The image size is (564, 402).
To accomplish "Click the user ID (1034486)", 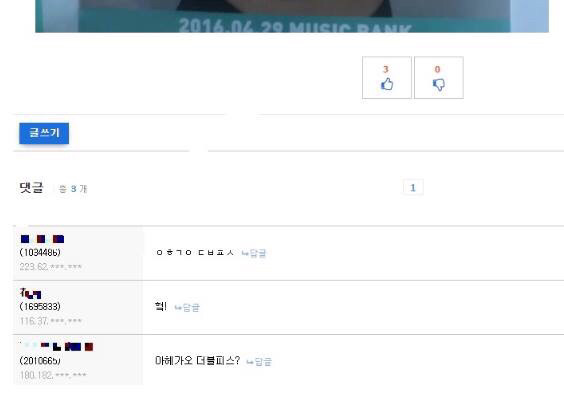I will [x=40, y=252].
